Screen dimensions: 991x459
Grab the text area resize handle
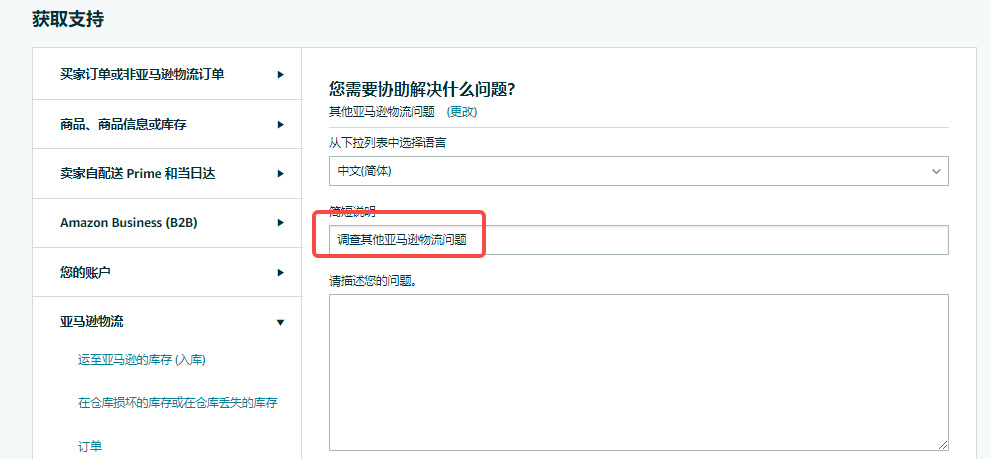[942, 445]
